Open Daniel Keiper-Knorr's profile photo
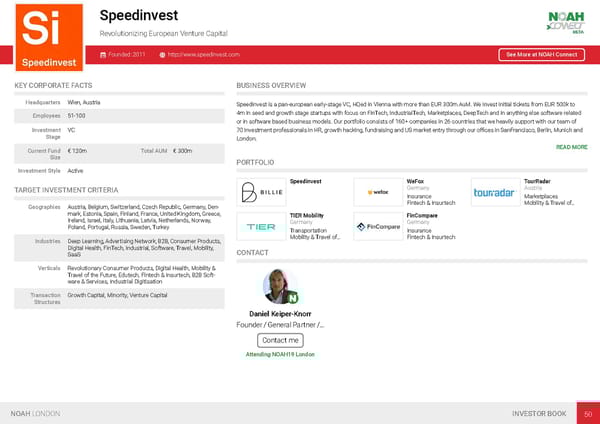600x424 pixels. point(280,285)
